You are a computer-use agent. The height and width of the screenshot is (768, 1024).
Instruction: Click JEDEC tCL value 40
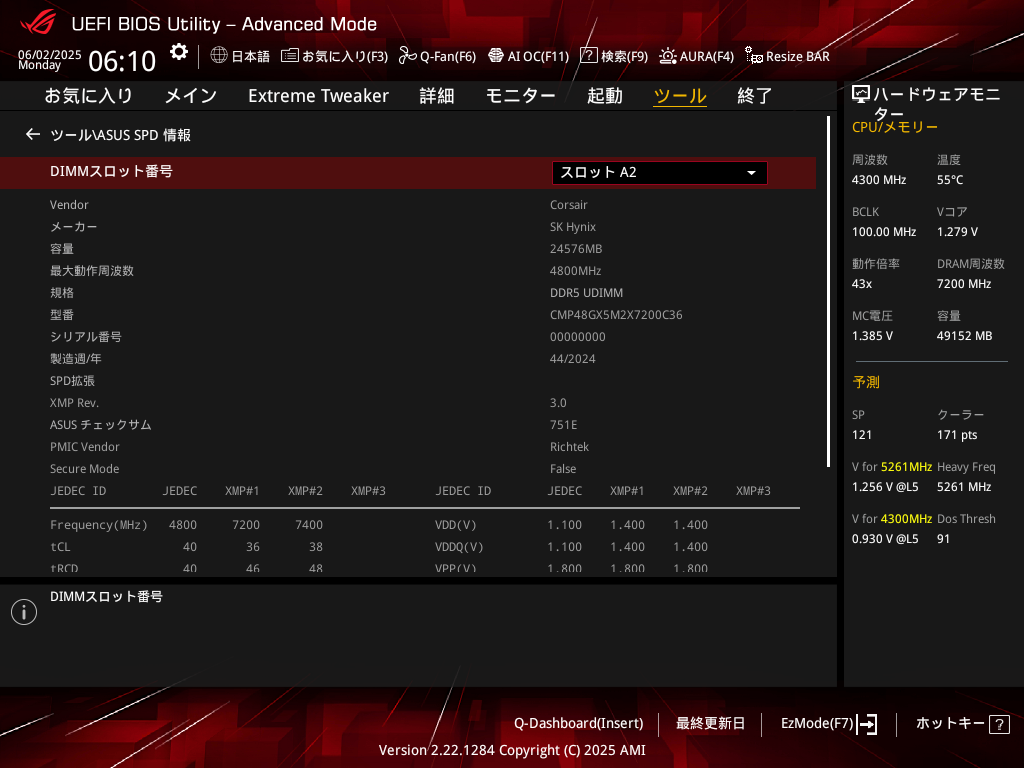coord(189,547)
